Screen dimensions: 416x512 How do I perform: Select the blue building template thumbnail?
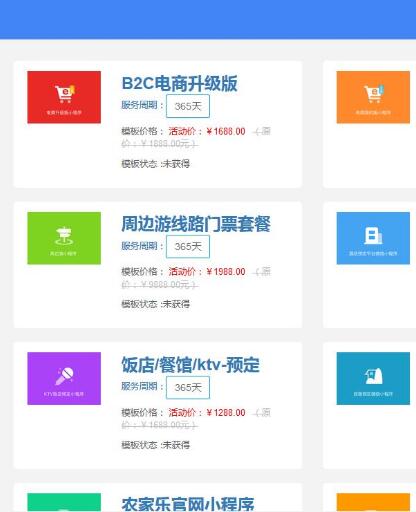click(373, 238)
